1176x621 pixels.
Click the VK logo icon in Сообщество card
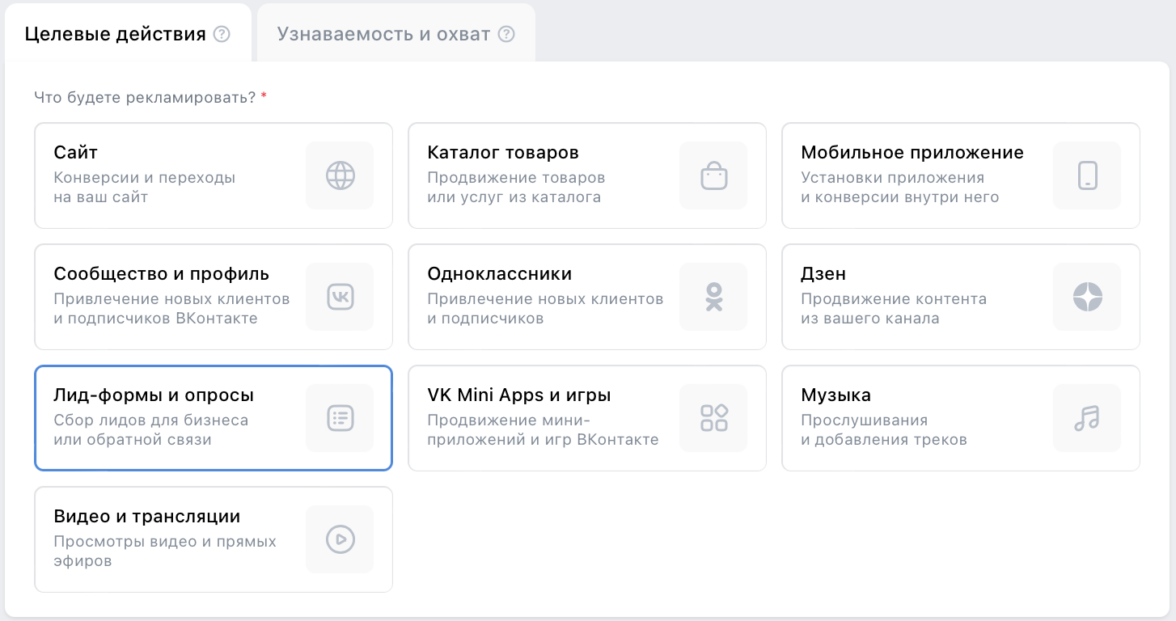(340, 297)
